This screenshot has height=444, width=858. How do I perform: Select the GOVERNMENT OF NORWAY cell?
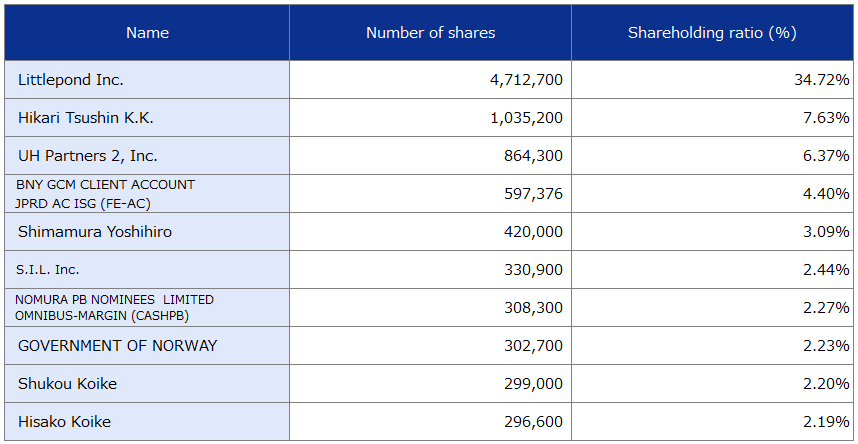click(x=147, y=345)
